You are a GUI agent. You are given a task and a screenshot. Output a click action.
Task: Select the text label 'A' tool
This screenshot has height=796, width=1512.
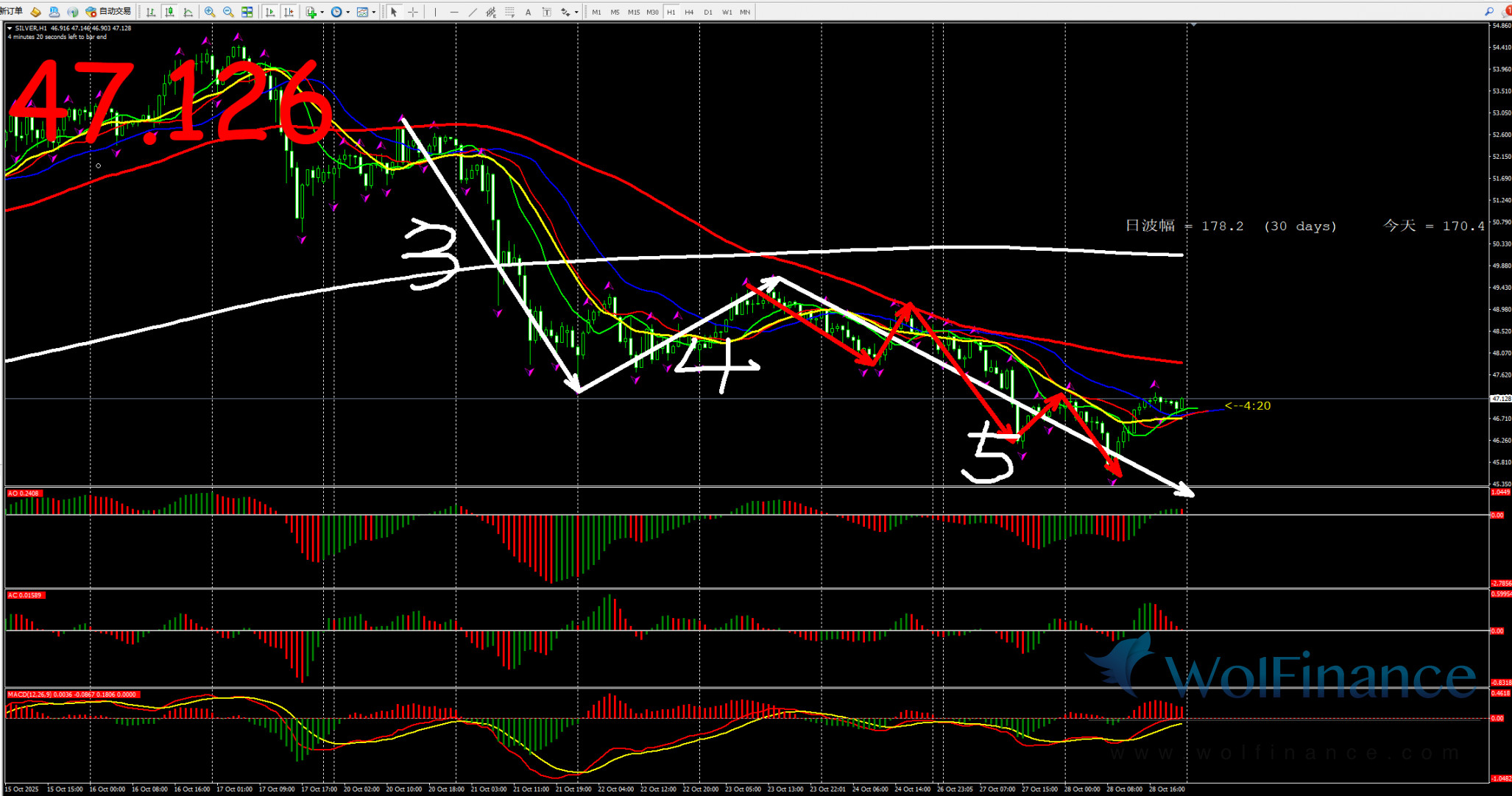click(x=528, y=12)
